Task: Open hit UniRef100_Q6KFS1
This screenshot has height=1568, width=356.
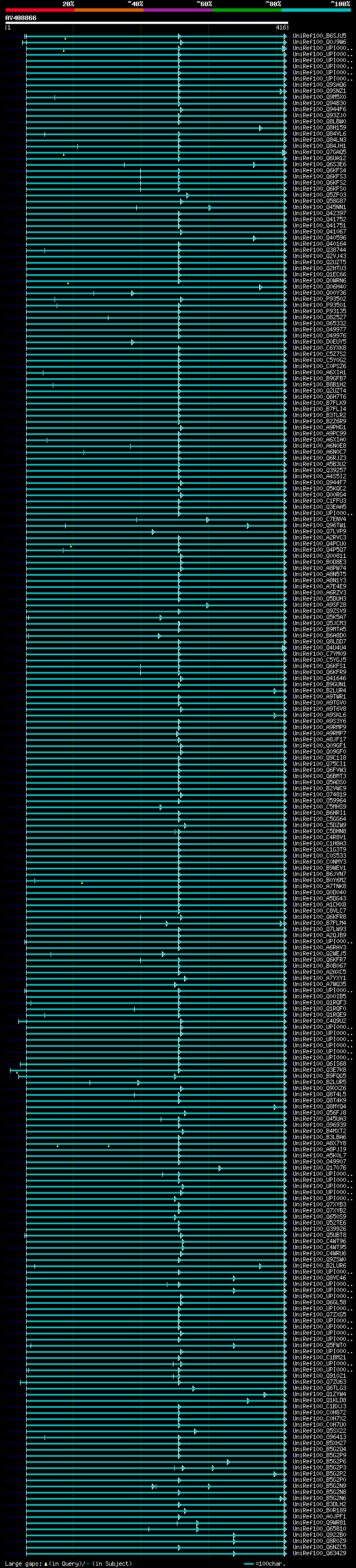Action: (319, 666)
